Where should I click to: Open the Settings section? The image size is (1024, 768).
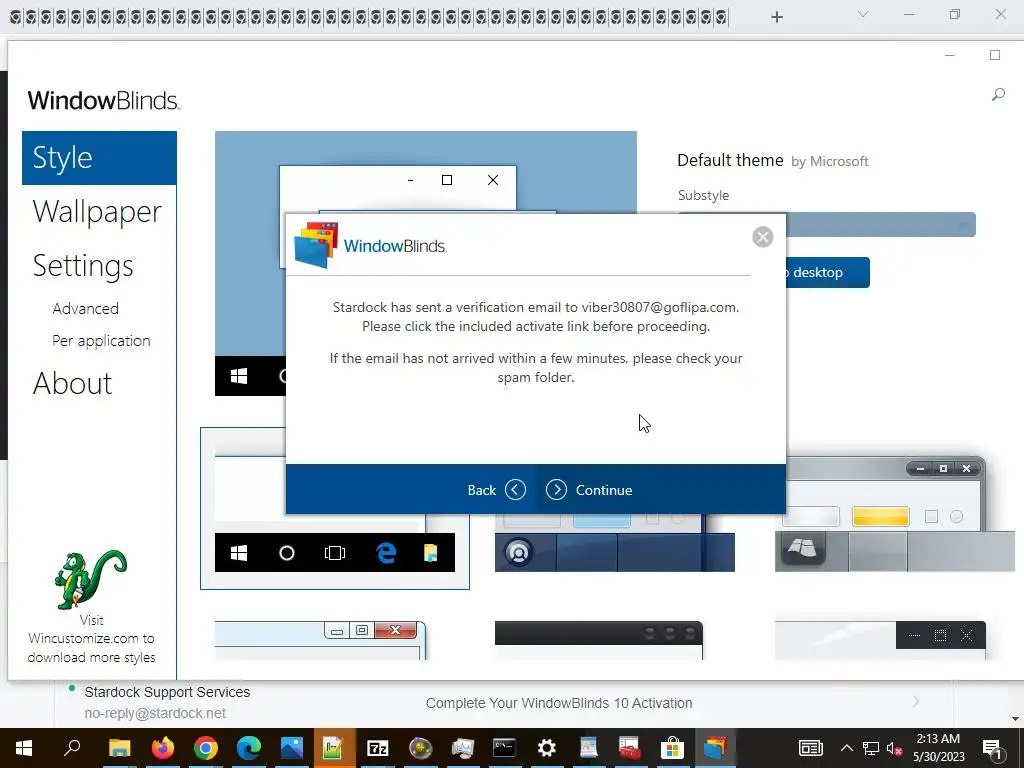[x=83, y=266]
